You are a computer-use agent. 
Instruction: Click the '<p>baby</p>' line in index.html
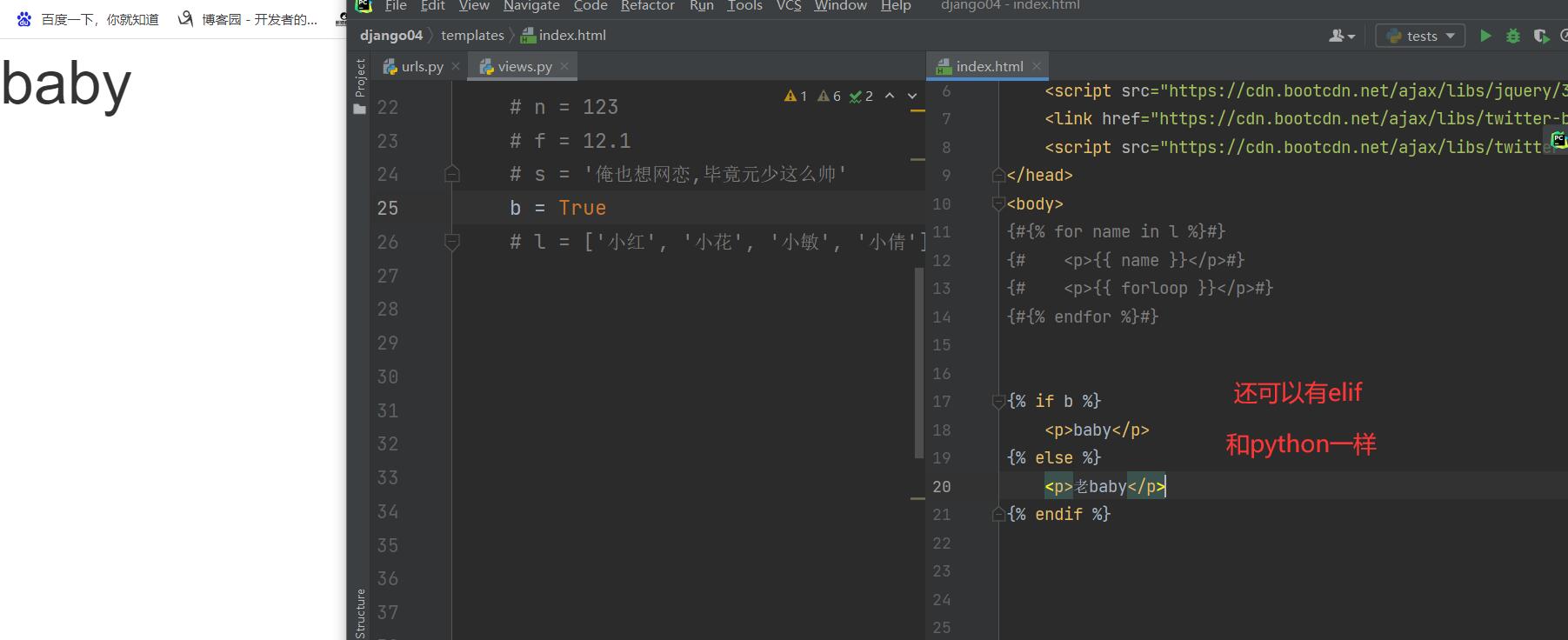pyautogui.click(x=1097, y=430)
